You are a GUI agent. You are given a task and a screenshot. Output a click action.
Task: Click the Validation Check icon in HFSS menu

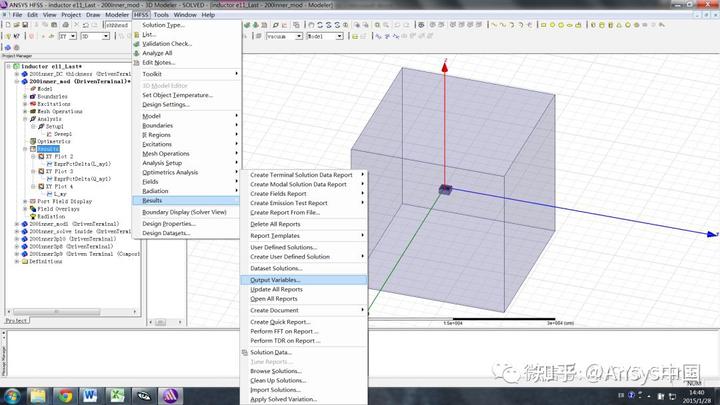pyautogui.click(x=136, y=44)
